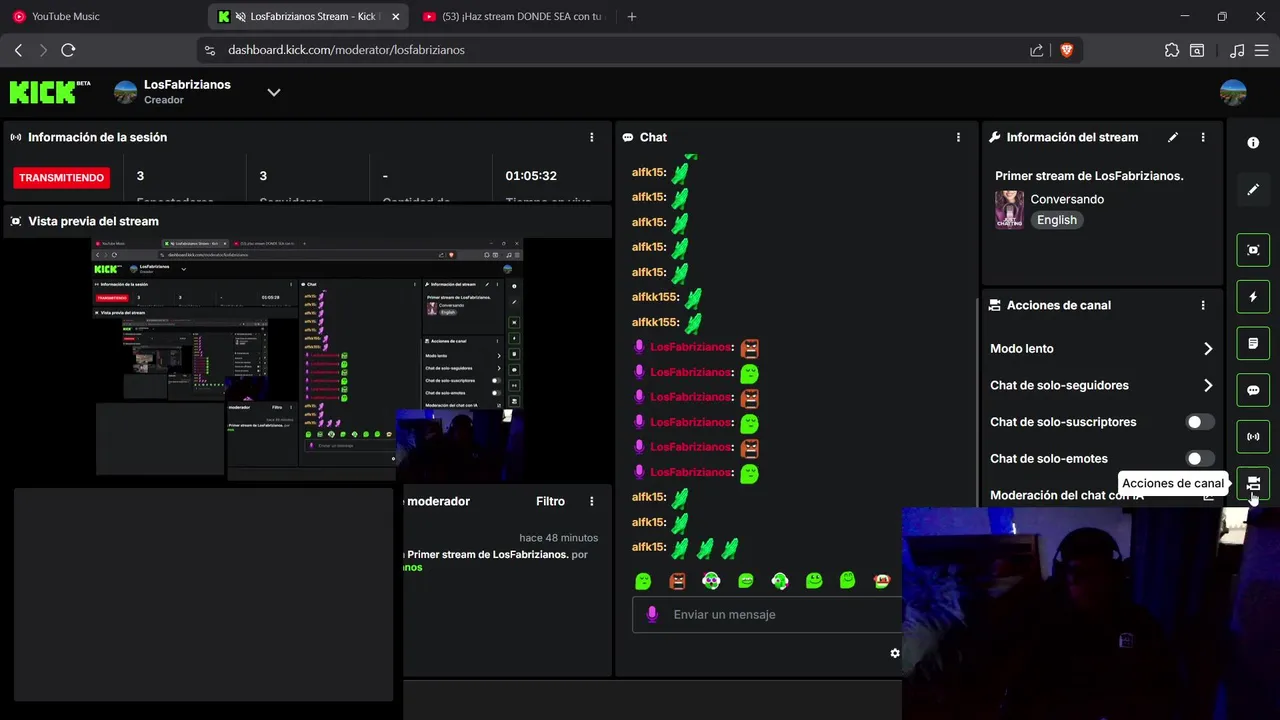
Task: Insert the tall happy green blob emote
Action: (x=848, y=580)
